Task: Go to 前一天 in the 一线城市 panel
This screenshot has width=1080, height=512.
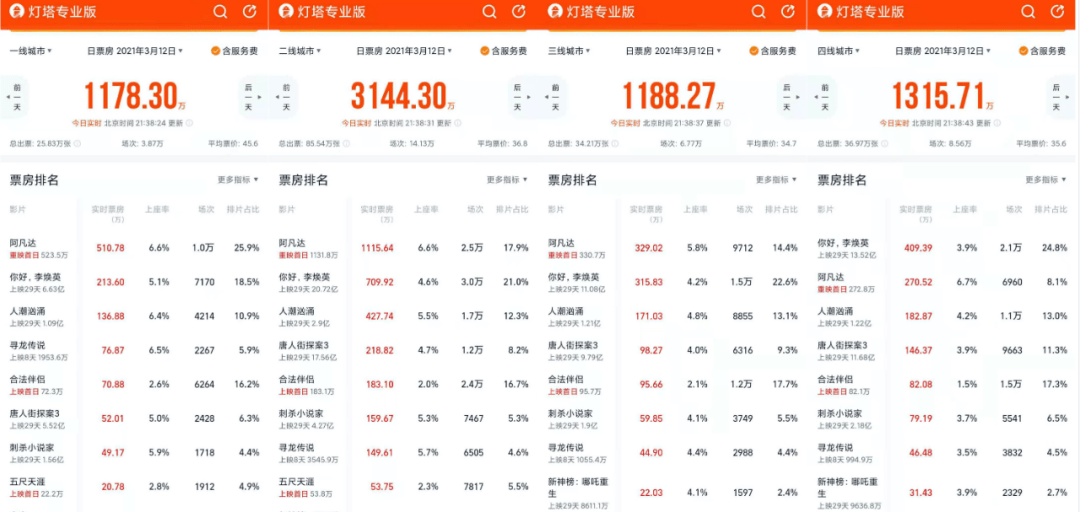Action: pyautogui.click(x=17, y=96)
